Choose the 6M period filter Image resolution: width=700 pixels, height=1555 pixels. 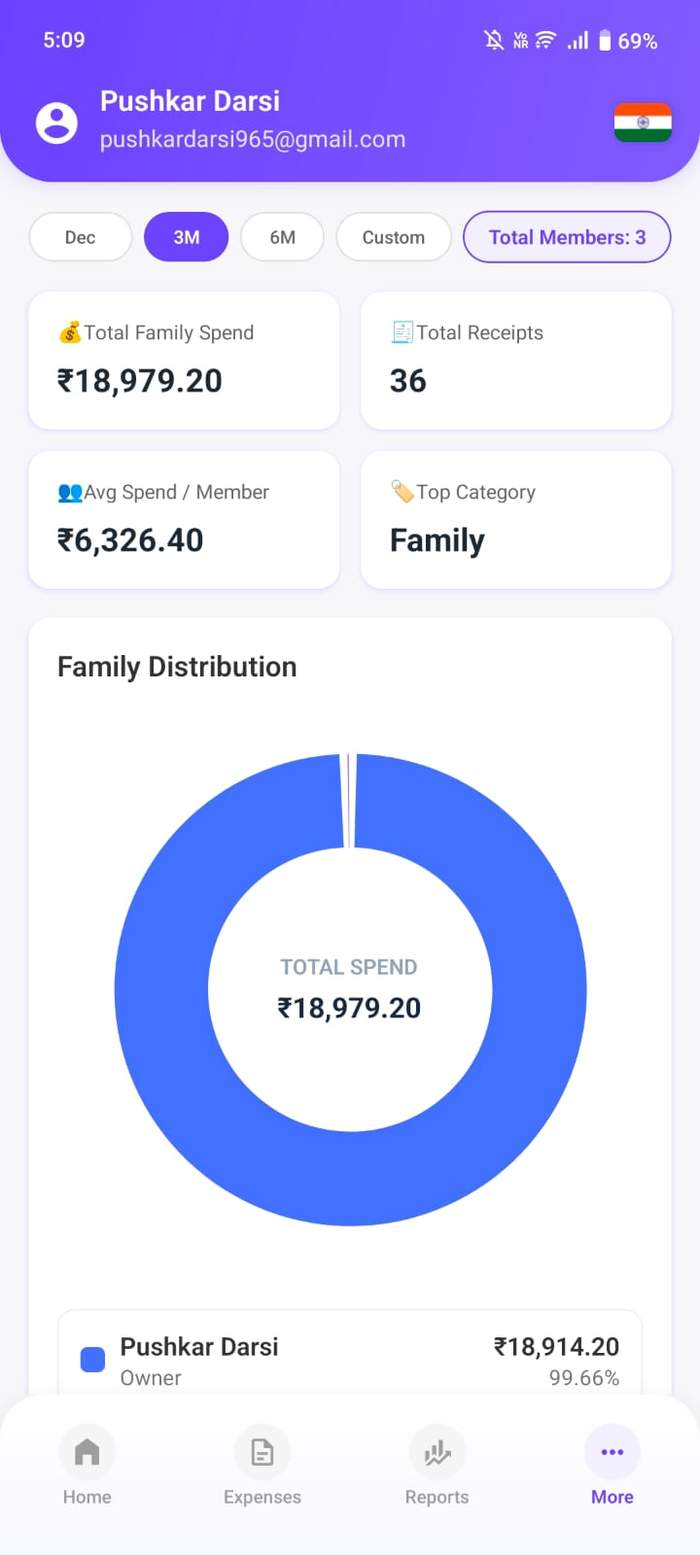[x=282, y=237]
